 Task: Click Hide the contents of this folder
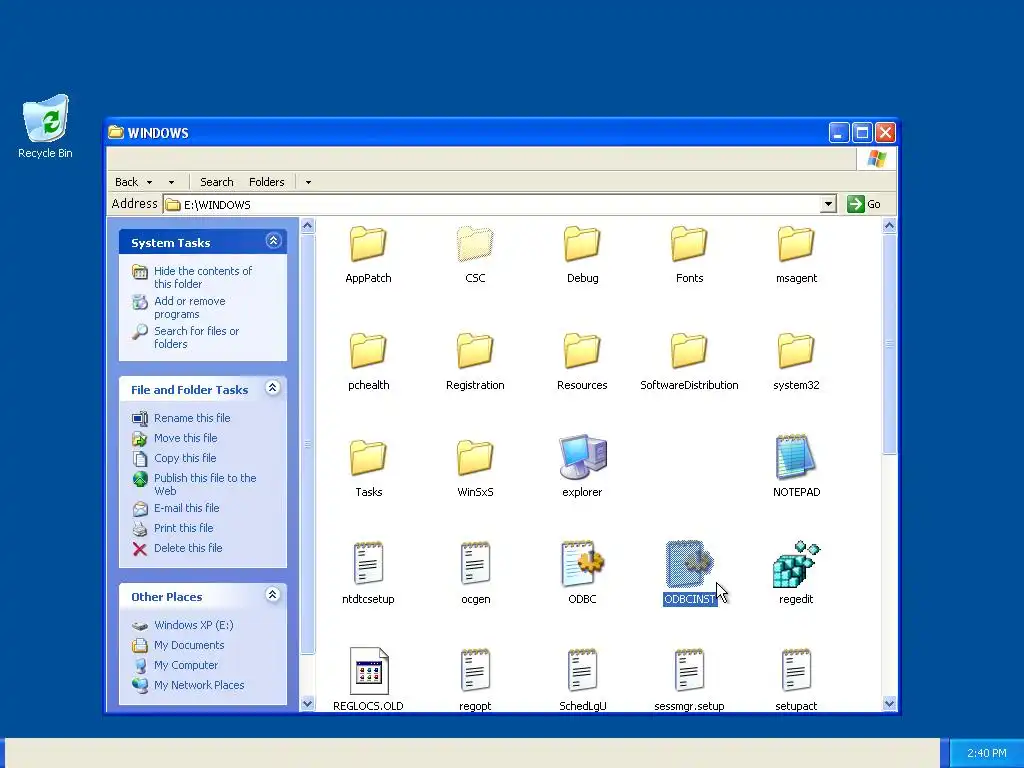202,277
